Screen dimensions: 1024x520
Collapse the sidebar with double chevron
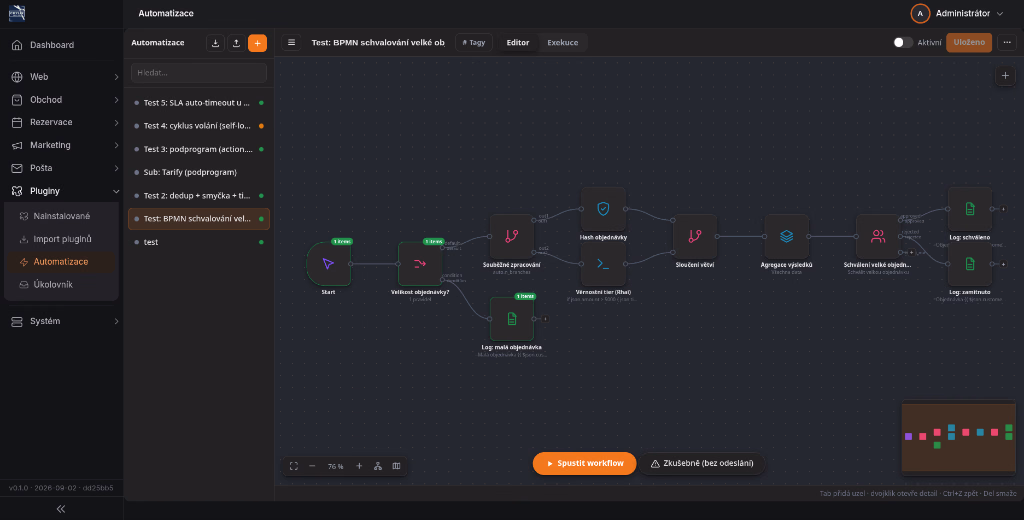[61, 509]
